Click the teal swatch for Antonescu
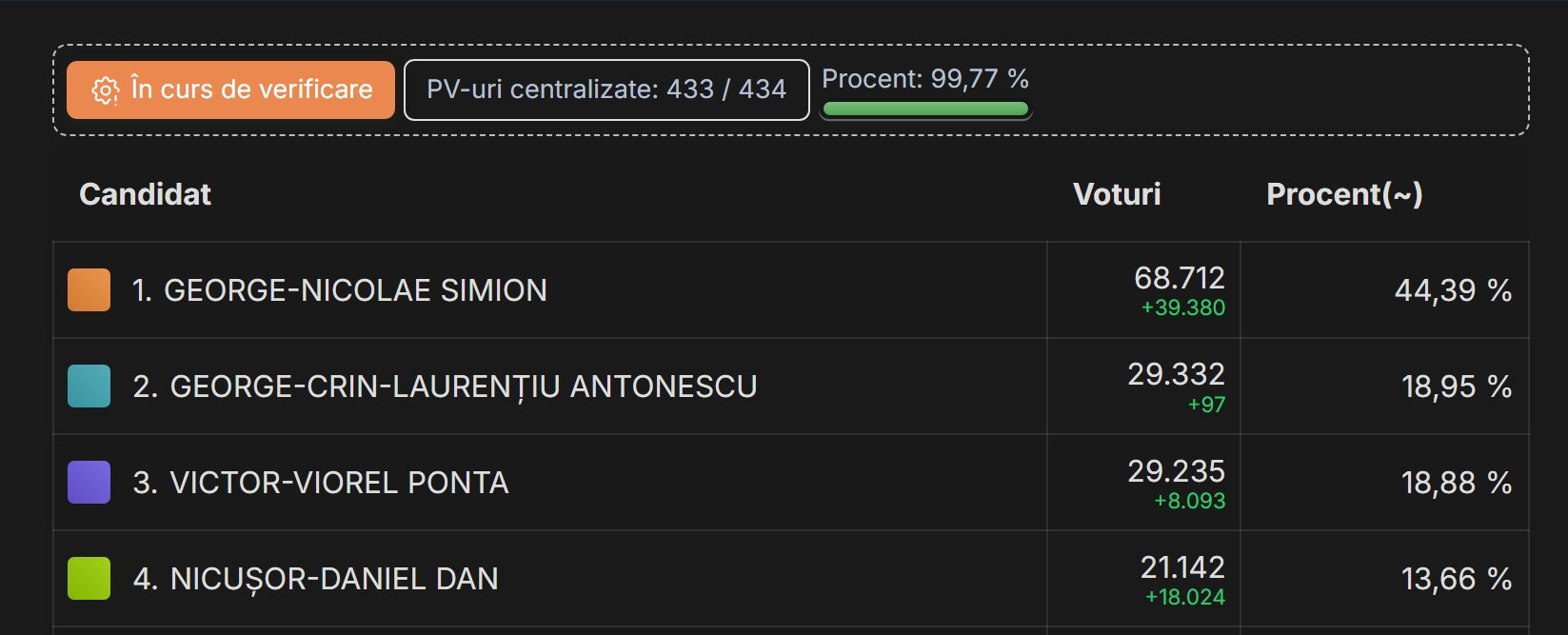The width and height of the screenshot is (1568, 635). click(x=89, y=387)
